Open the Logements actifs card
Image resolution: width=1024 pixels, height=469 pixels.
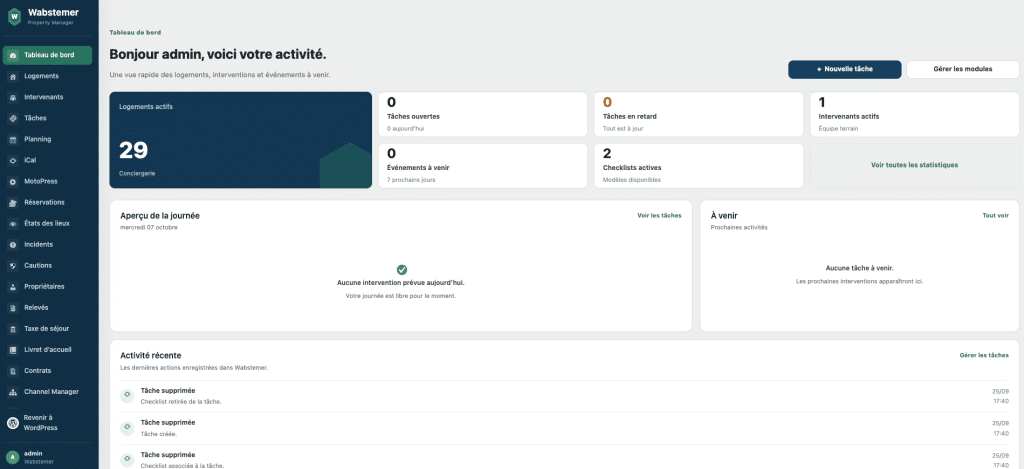[x=240, y=140]
